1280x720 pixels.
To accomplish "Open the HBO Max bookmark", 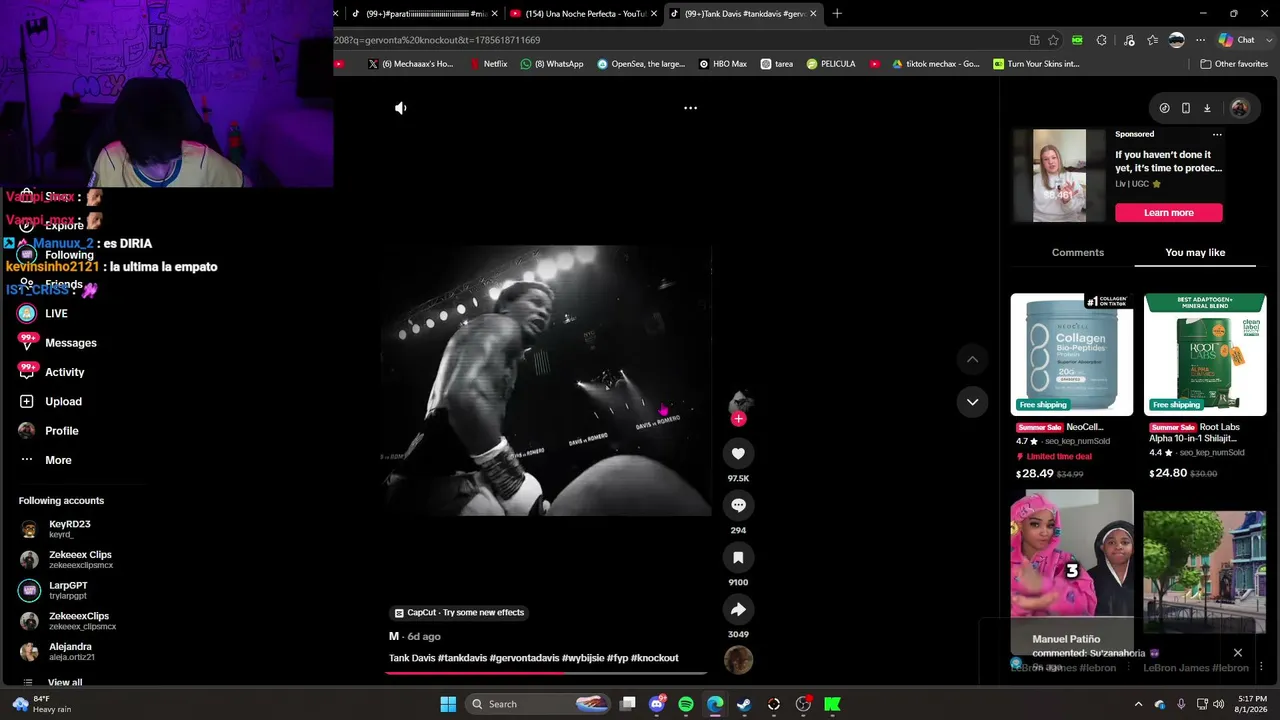I will pyautogui.click(x=723, y=64).
